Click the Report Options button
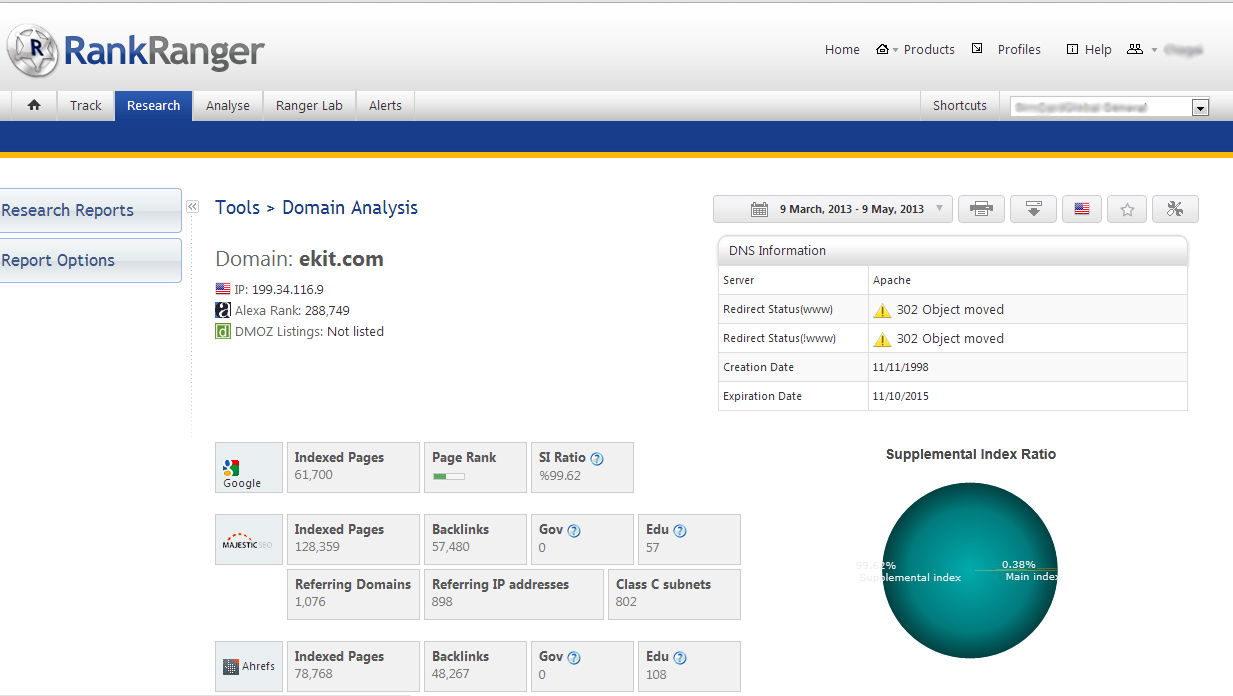 [88, 260]
